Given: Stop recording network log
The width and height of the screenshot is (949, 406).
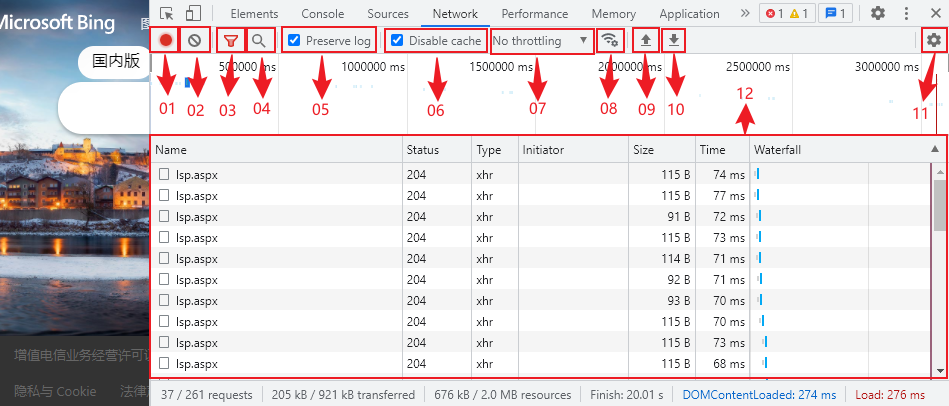Looking at the screenshot, I should point(166,41).
